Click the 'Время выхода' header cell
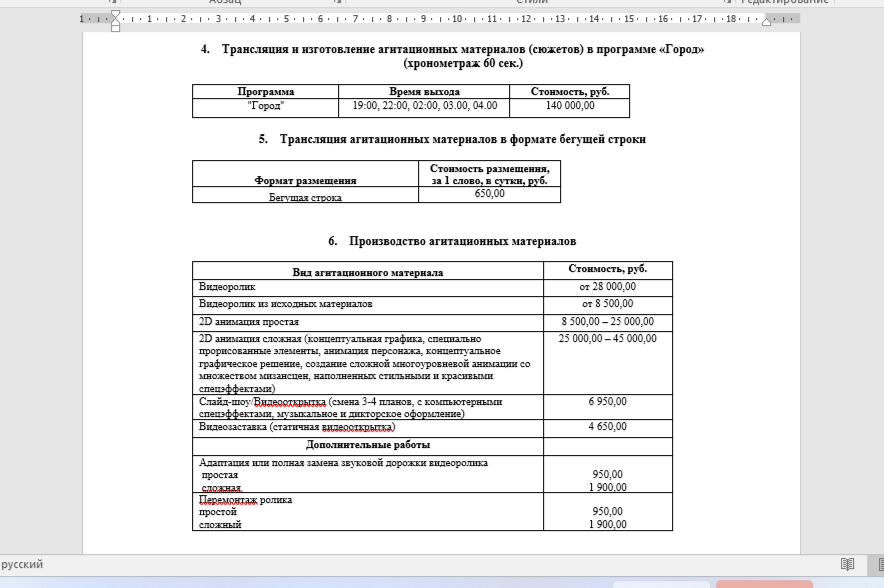The image size is (884, 588). click(424, 91)
